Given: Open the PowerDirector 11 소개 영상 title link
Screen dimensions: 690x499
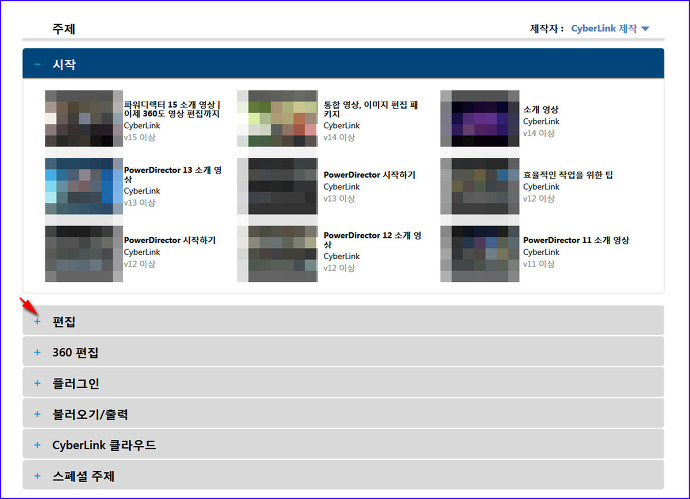Looking at the screenshot, I should [576, 240].
